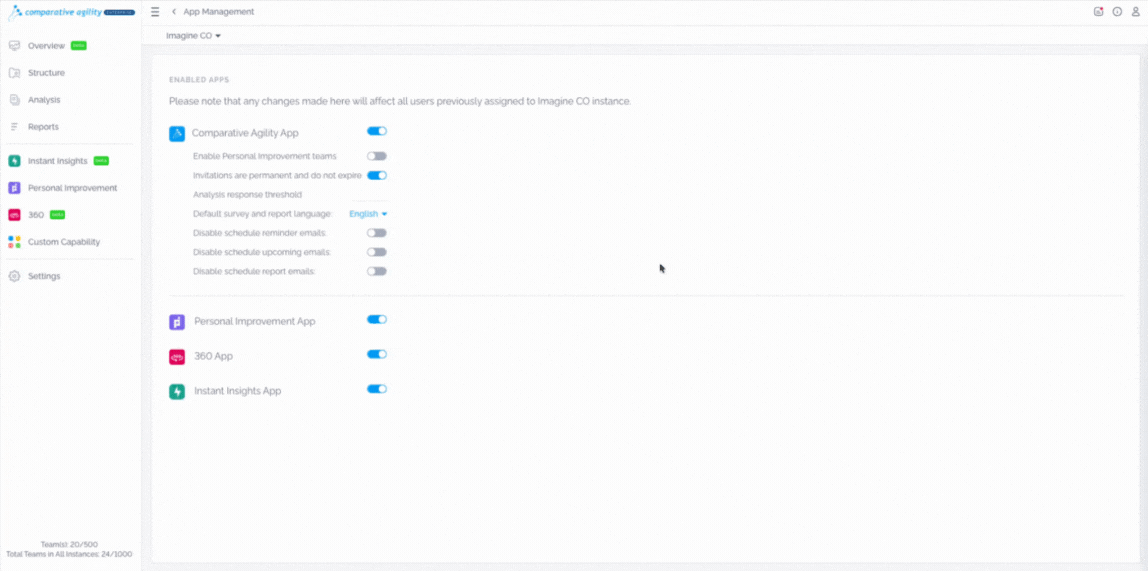Disable the Instant Insights App toggle
Viewport: 1148px width, 571px height.
(x=376, y=389)
